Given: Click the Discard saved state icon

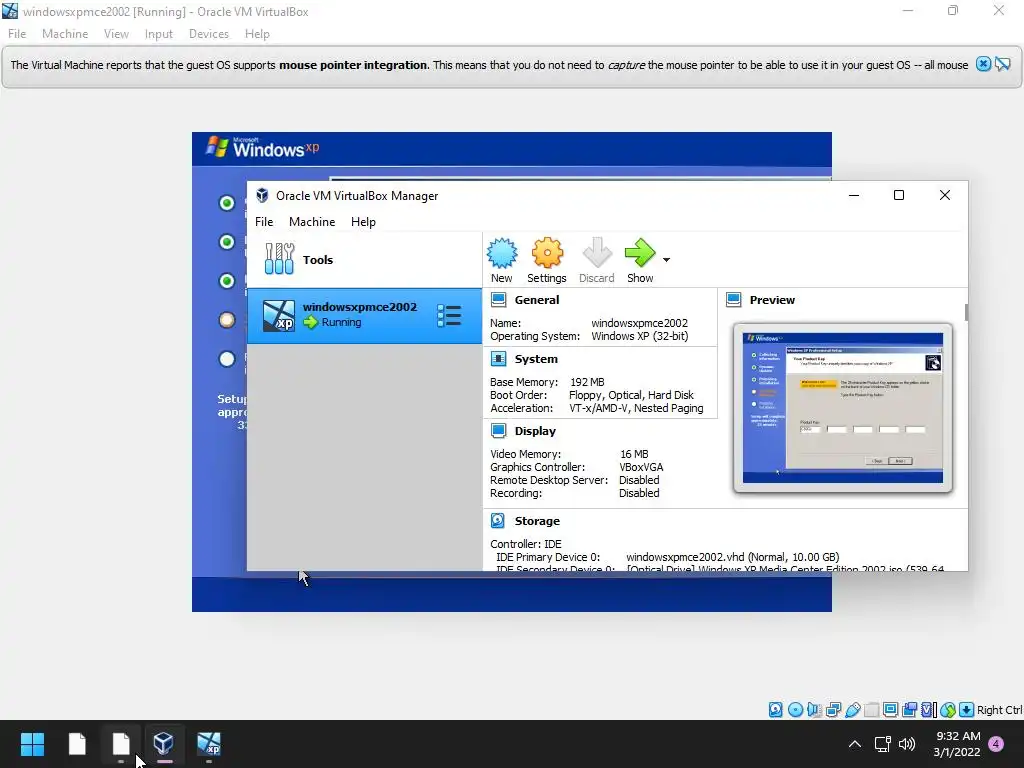Looking at the screenshot, I should [597, 253].
